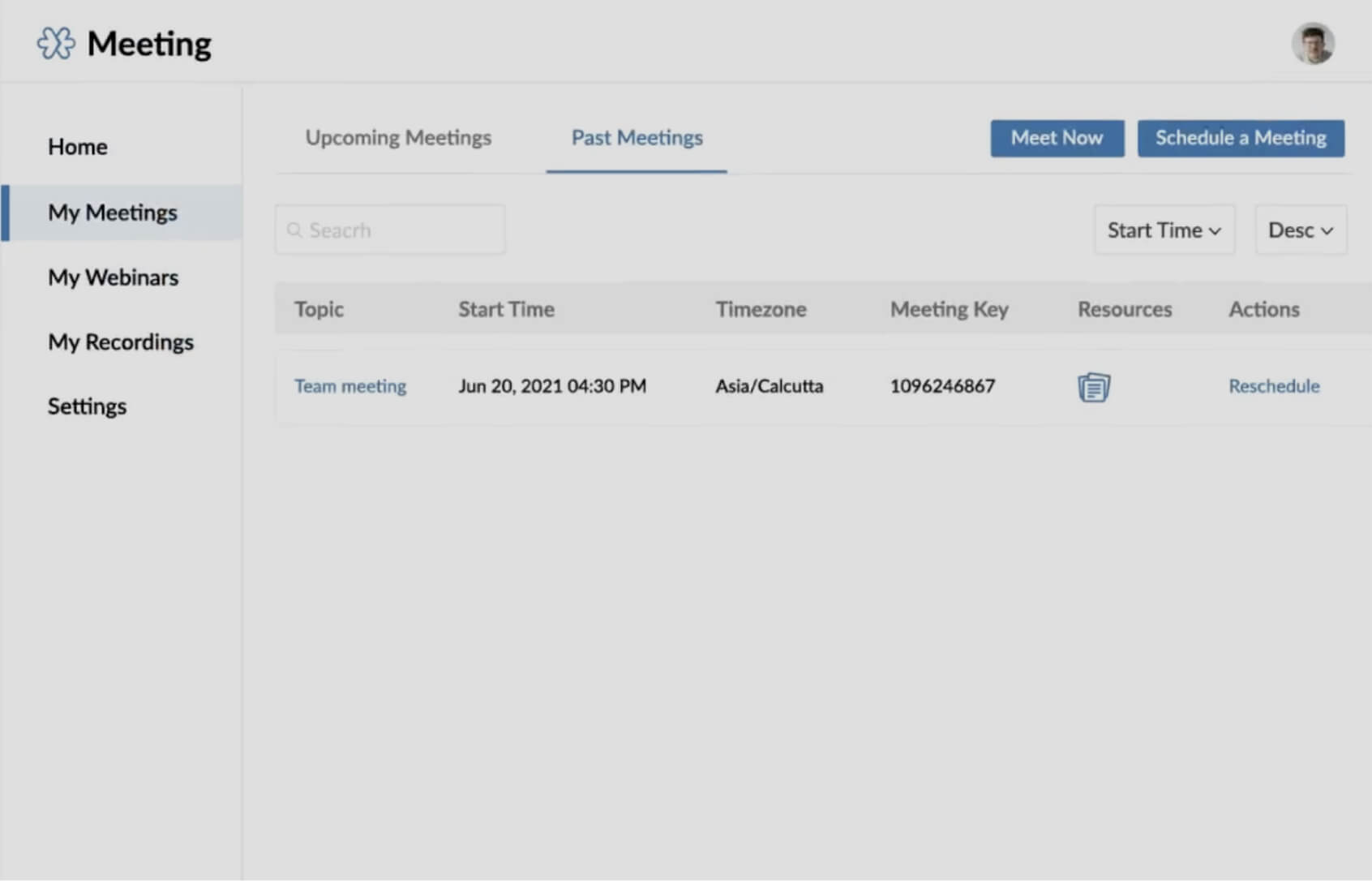Navigate to My Recordings
Screen dimensions: 1372x881
(x=121, y=342)
